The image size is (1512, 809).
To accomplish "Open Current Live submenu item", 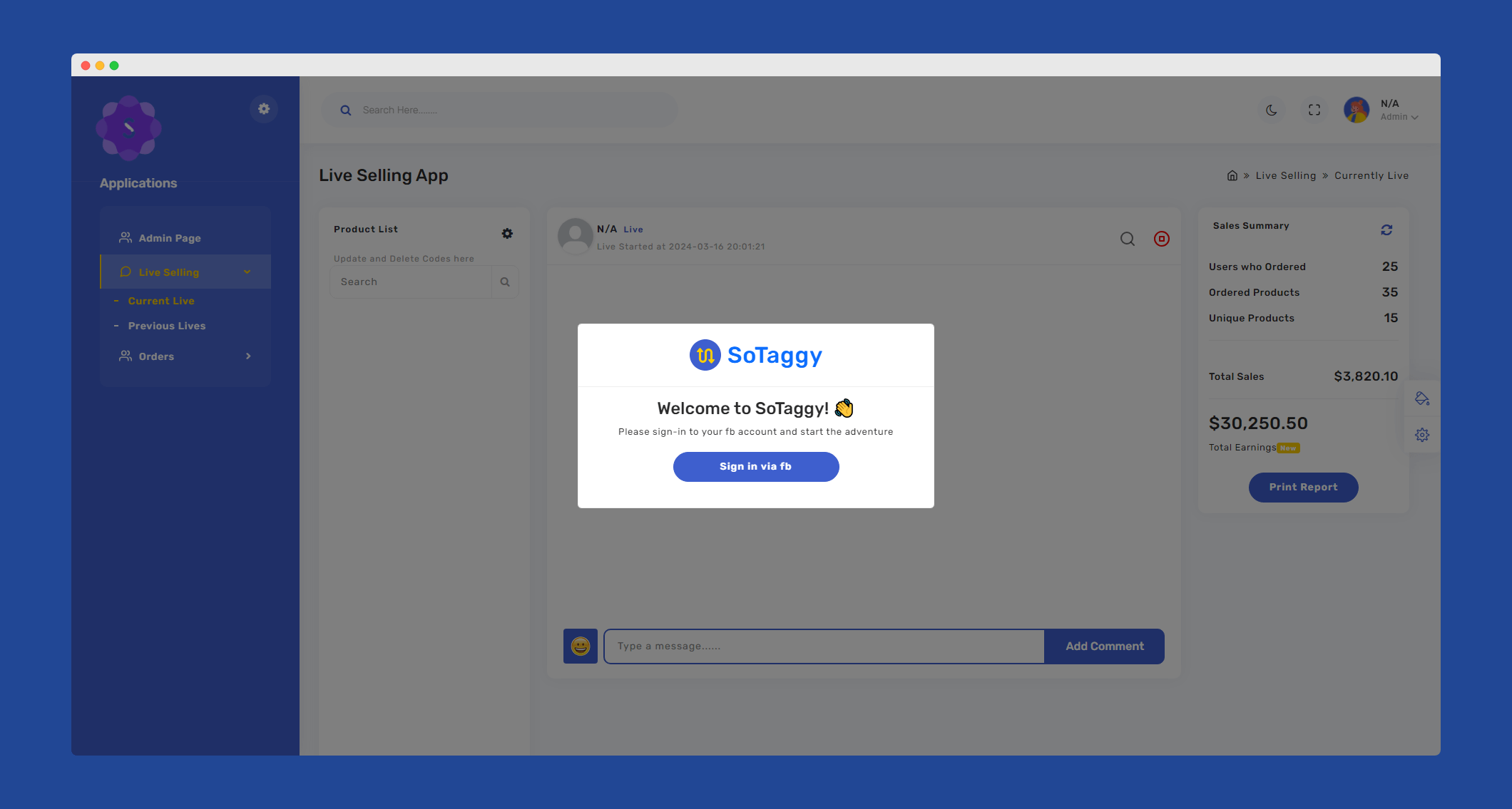I will click(161, 302).
